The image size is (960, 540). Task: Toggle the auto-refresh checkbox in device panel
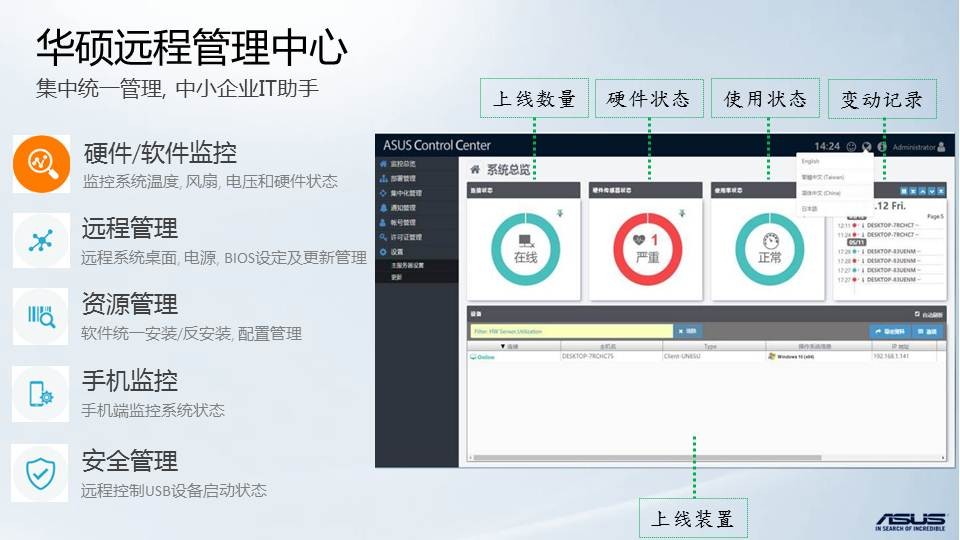pyautogui.click(x=917, y=314)
